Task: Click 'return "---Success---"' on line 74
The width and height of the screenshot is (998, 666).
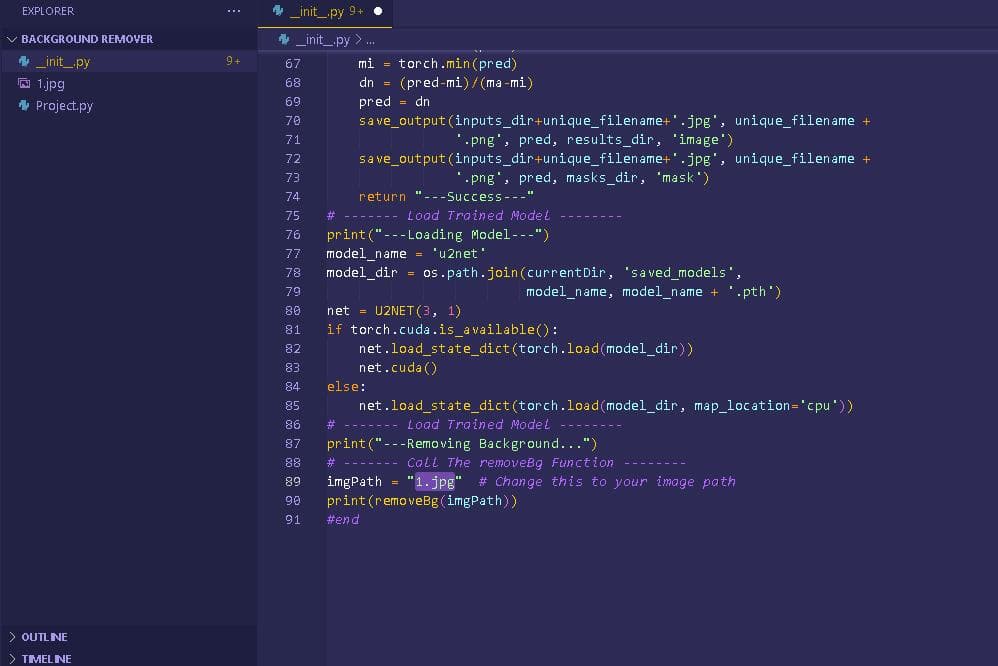Action: (446, 197)
